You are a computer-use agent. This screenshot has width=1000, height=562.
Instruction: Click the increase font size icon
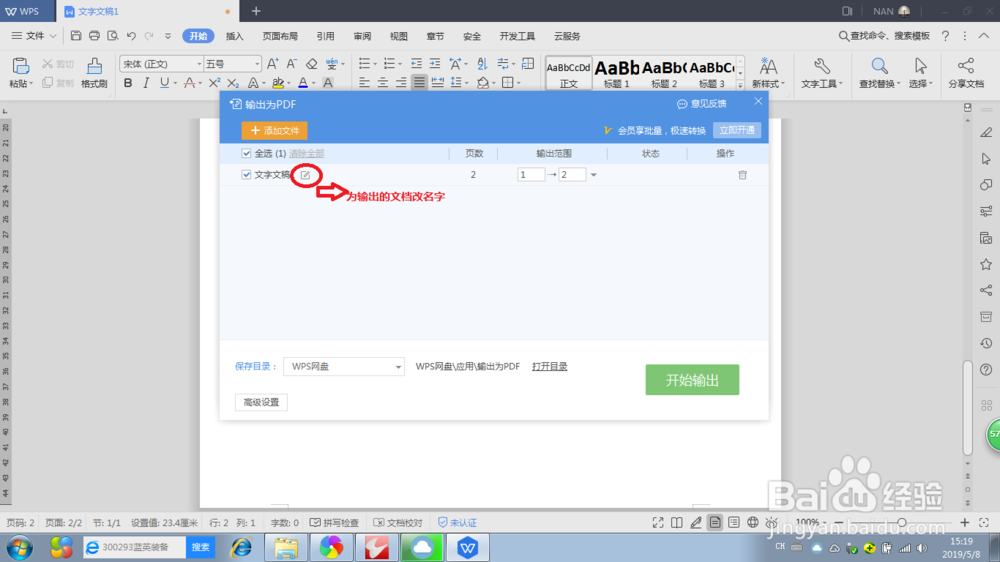[272, 64]
